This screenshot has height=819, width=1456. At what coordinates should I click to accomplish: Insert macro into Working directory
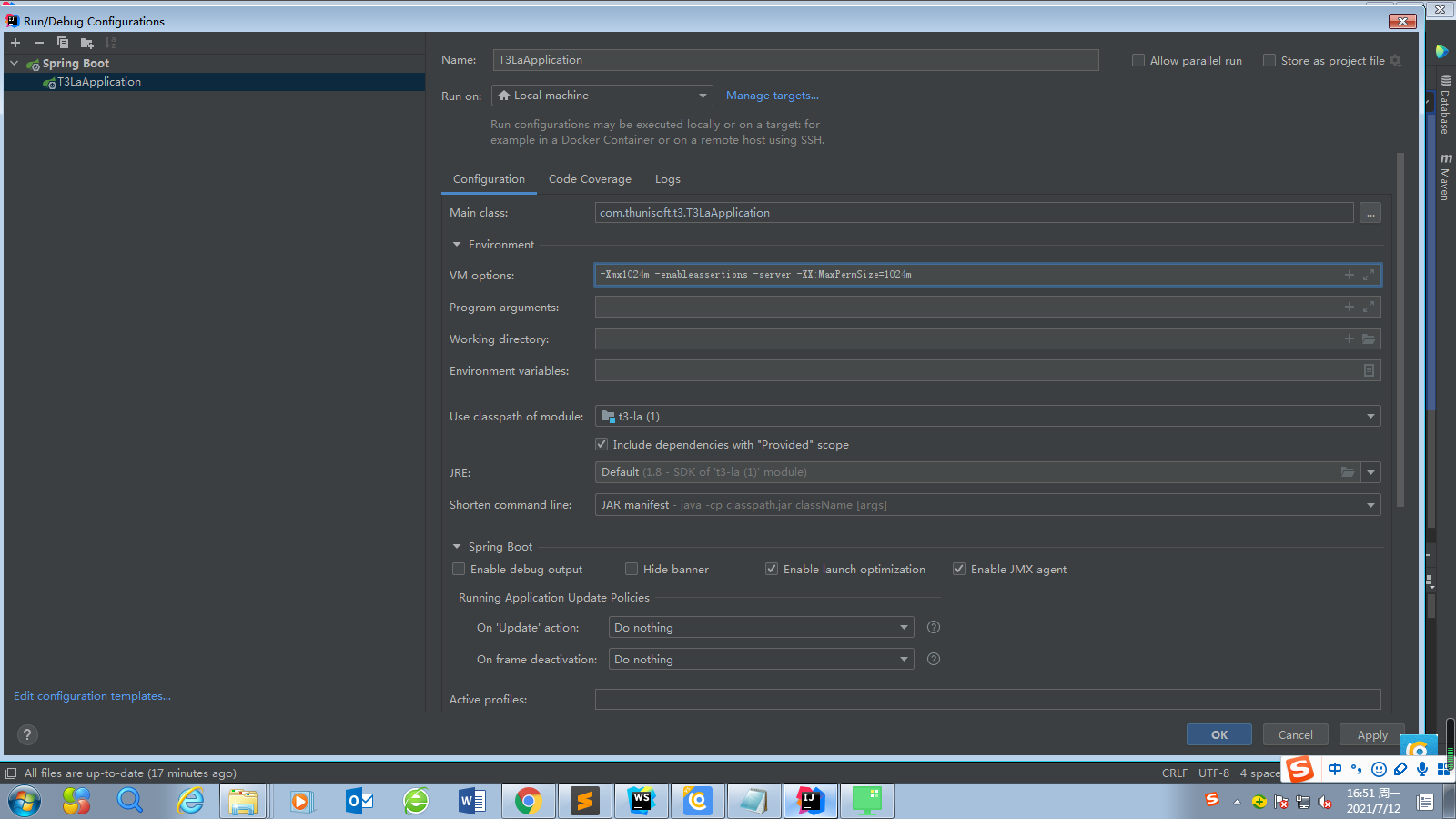coord(1350,339)
